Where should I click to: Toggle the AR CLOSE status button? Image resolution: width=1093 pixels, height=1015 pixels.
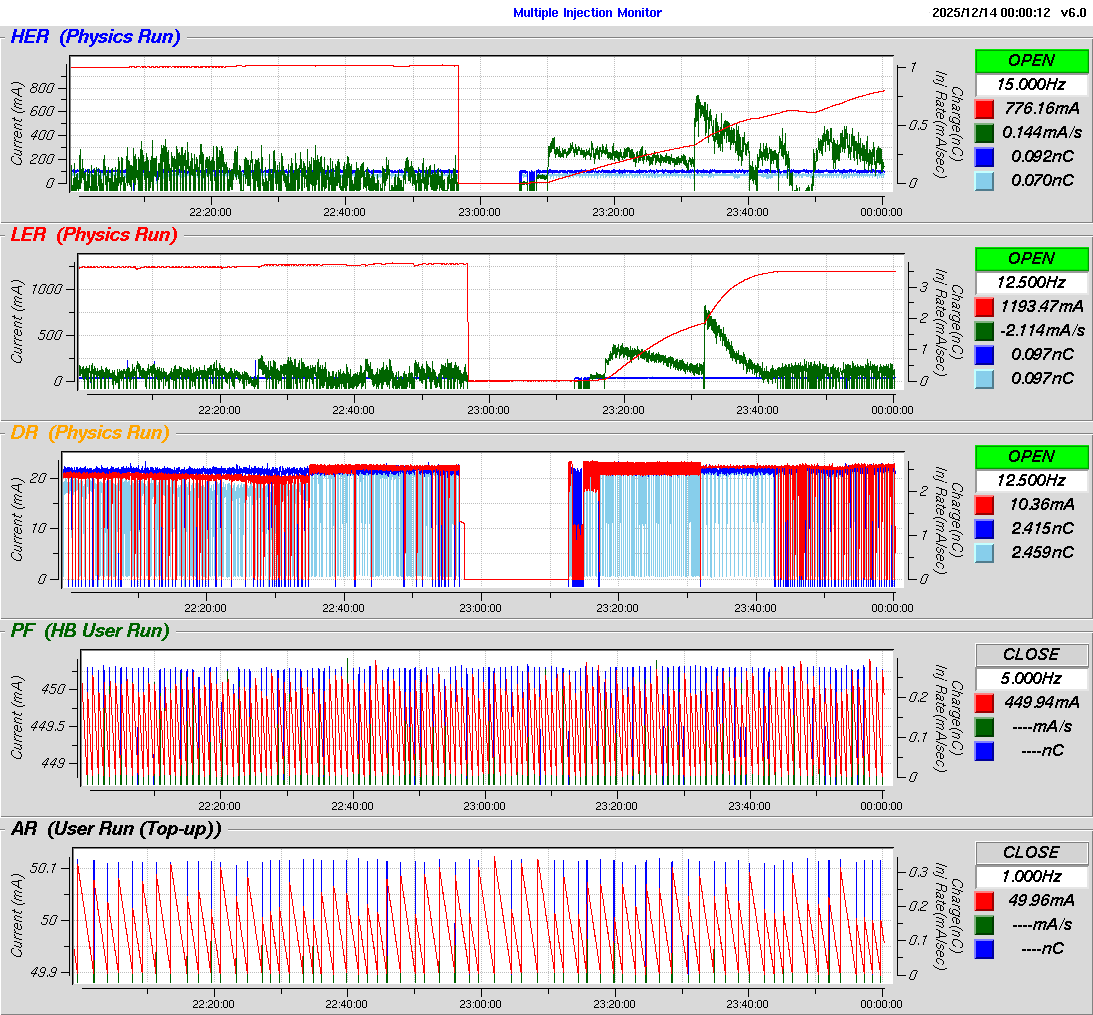pos(1031,852)
